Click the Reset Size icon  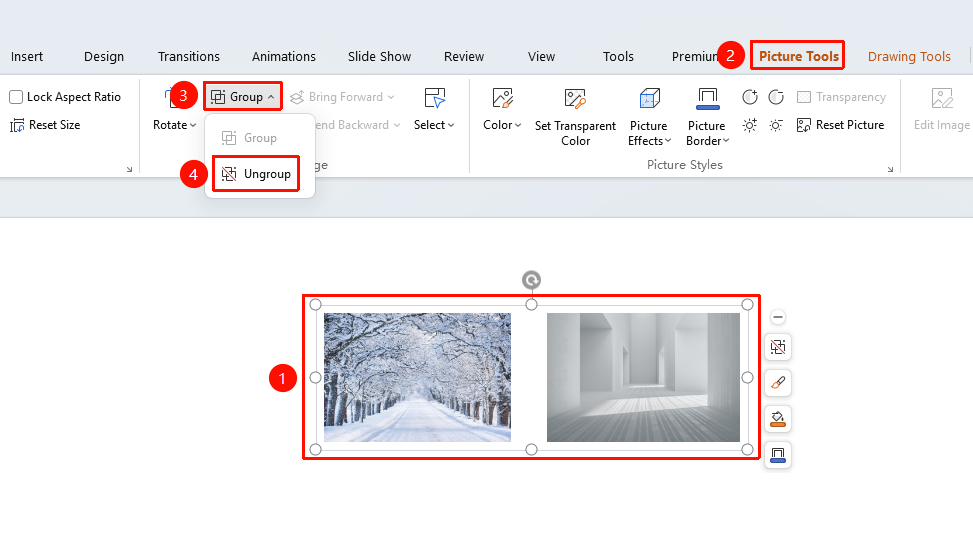pos(17,125)
